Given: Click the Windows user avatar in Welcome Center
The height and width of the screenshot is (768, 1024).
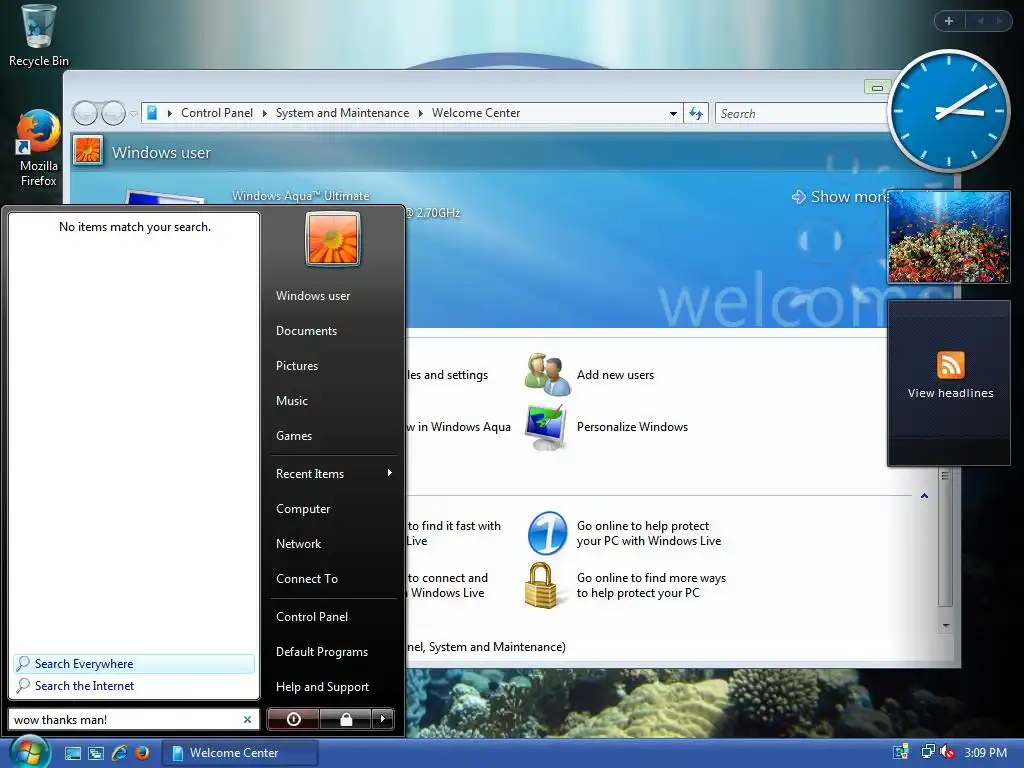Looking at the screenshot, I should (x=88, y=150).
